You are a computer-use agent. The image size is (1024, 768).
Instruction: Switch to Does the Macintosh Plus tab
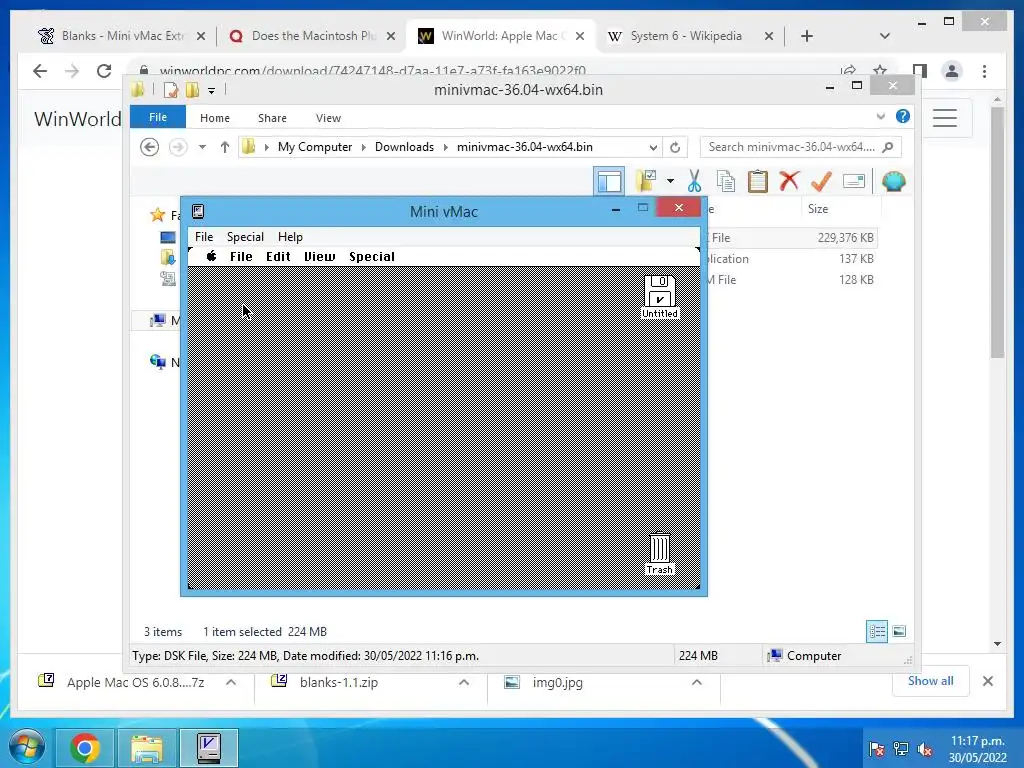click(x=313, y=36)
